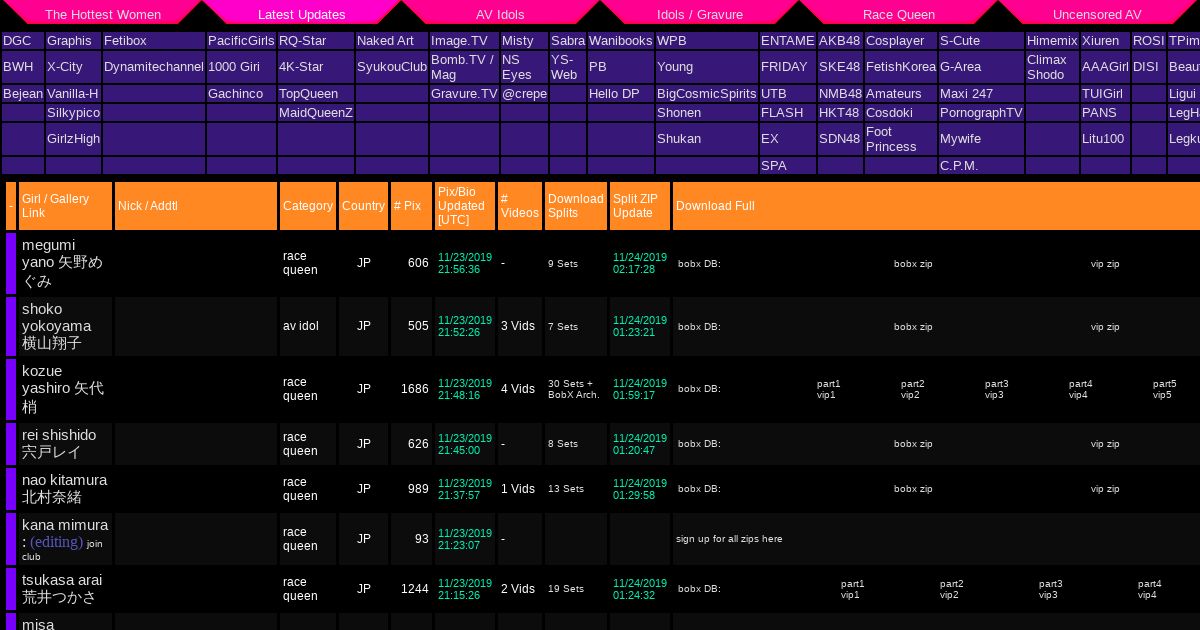Open kozue yashiro gallery link
The image size is (1200, 630).
coord(63,388)
